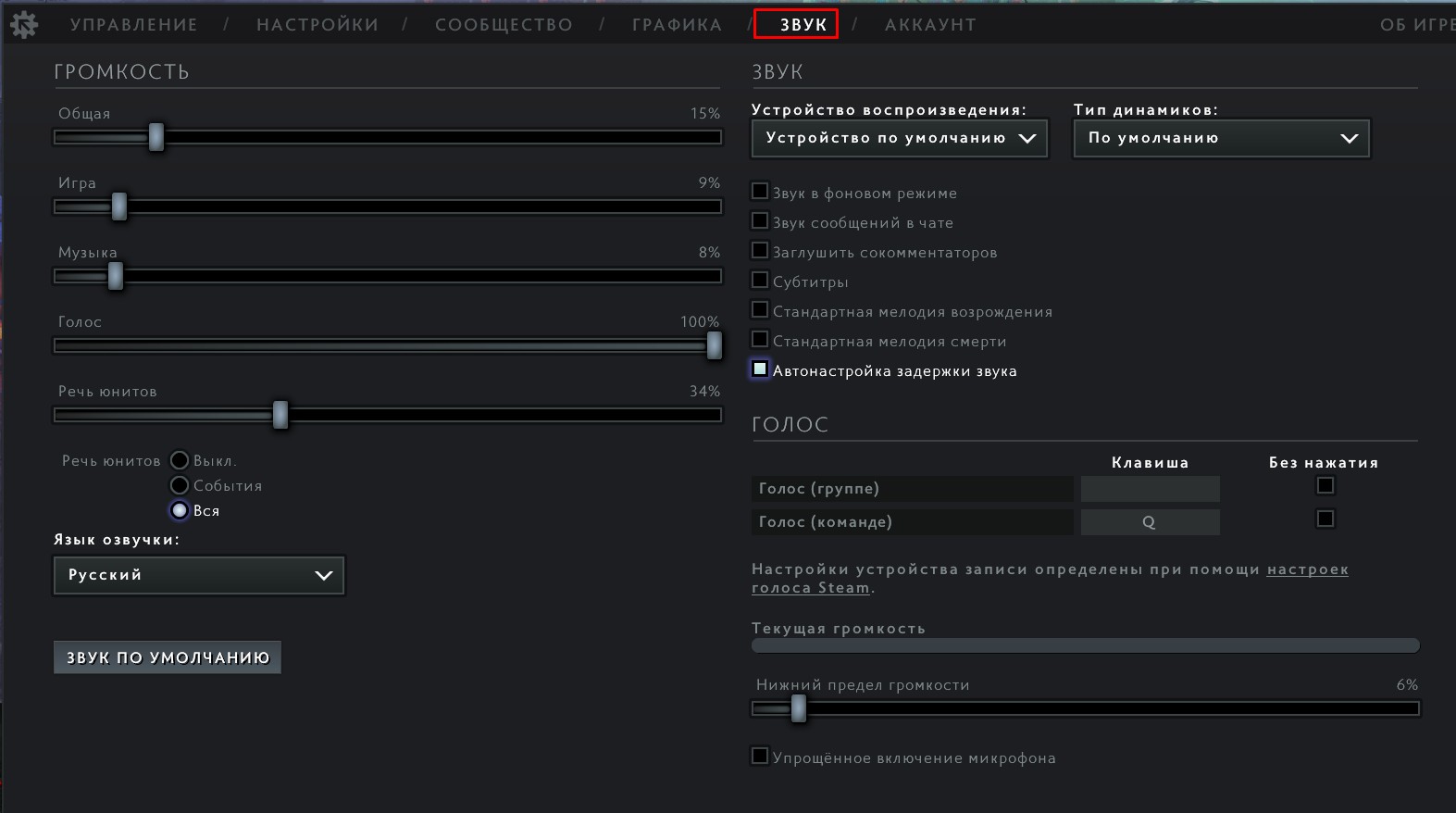Select the Выкл. unit speech option

180,460
